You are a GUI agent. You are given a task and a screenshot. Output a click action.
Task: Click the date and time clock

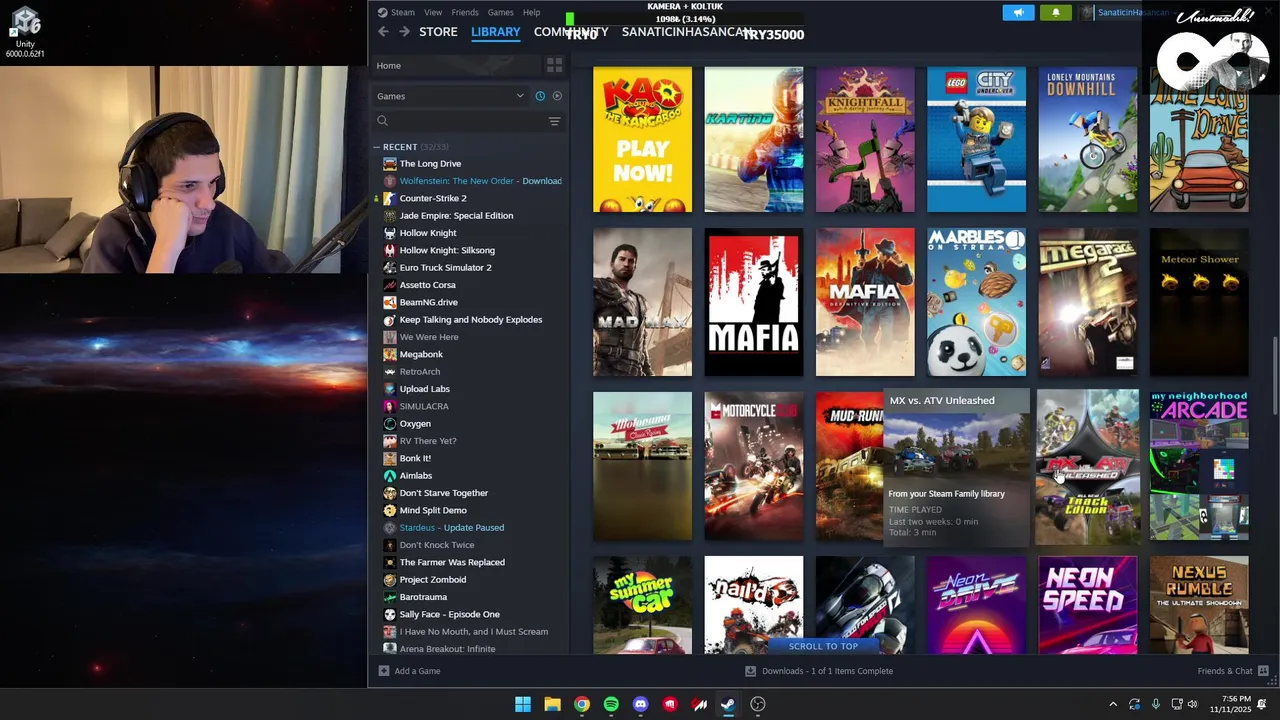pyautogui.click(x=1230, y=704)
